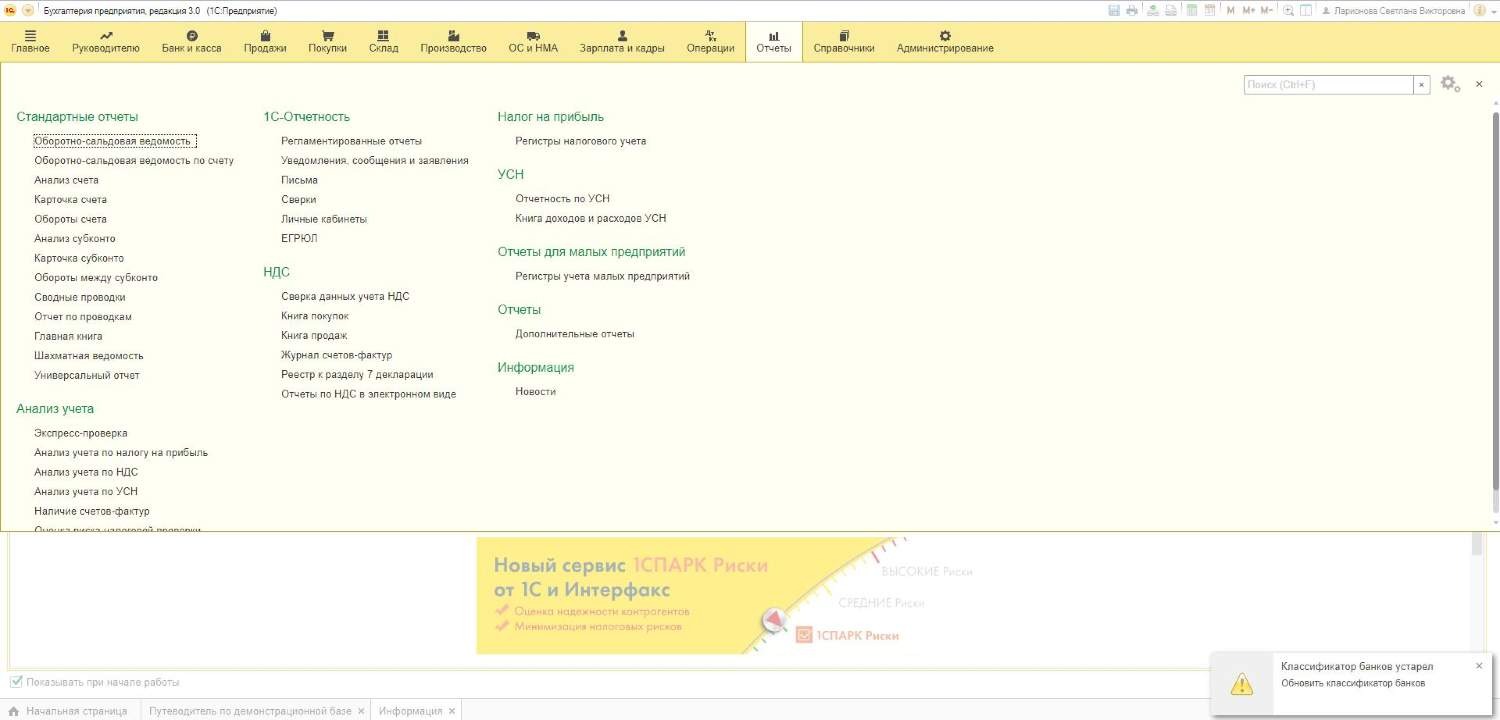Toggle the Показывать при начале работы checkbox
Viewport: 1500px width, 720px height.
click(16, 682)
